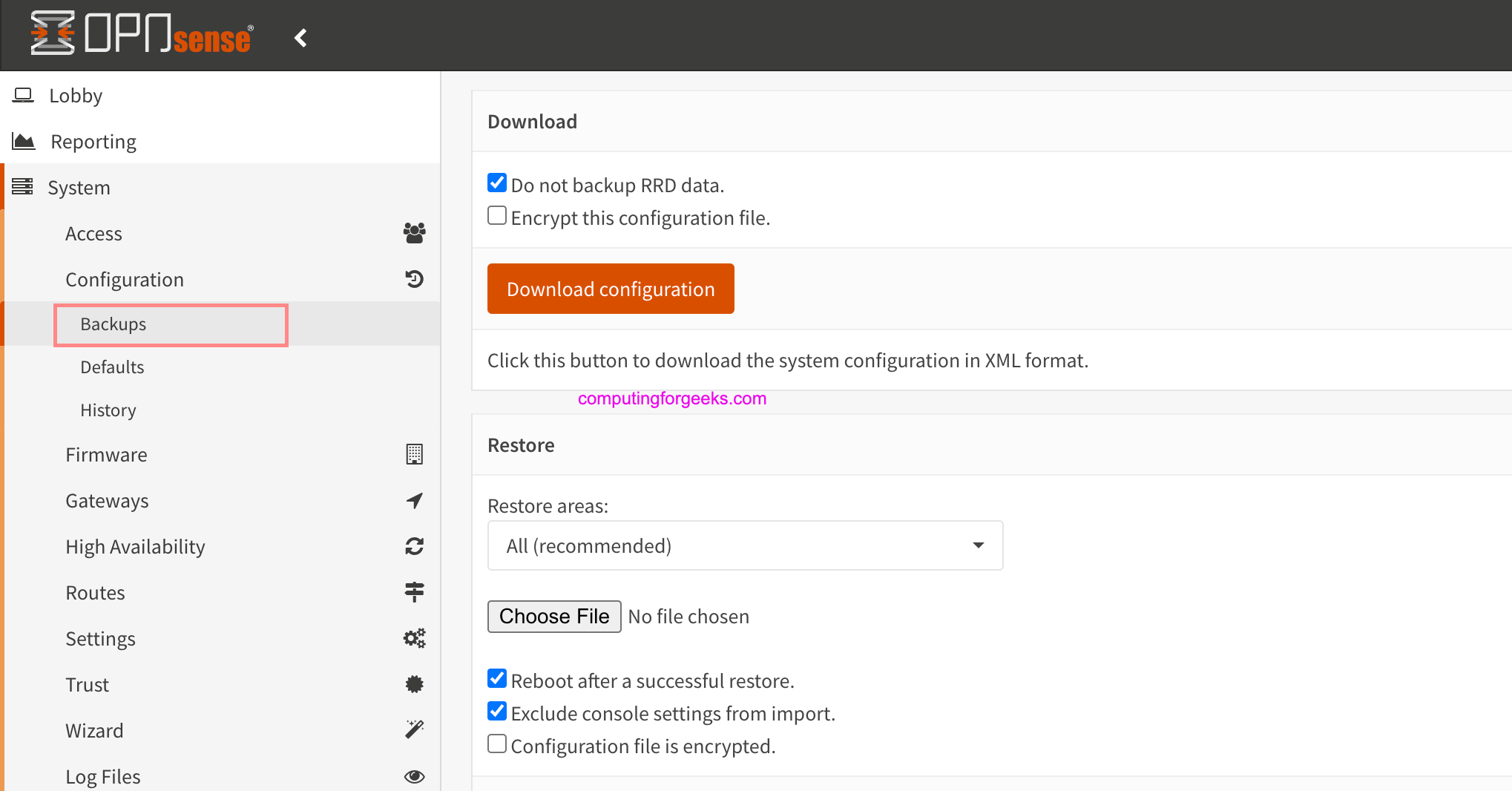The height and width of the screenshot is (791, 1512).
Task: Uncheck Do not backup RRD data
Action: coord(496,182)
